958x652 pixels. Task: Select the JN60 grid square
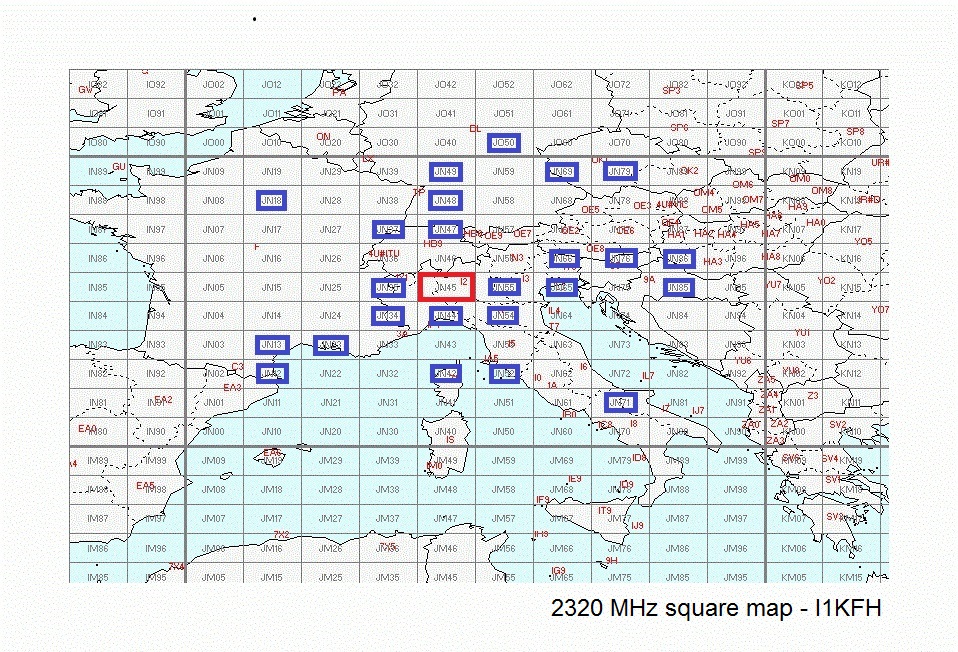pyautogui.click(x=561, y=431)
